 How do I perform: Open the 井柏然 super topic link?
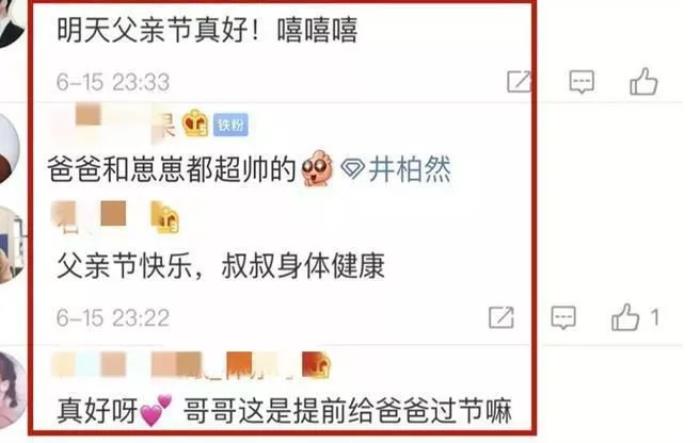click(x=409, y=170)
